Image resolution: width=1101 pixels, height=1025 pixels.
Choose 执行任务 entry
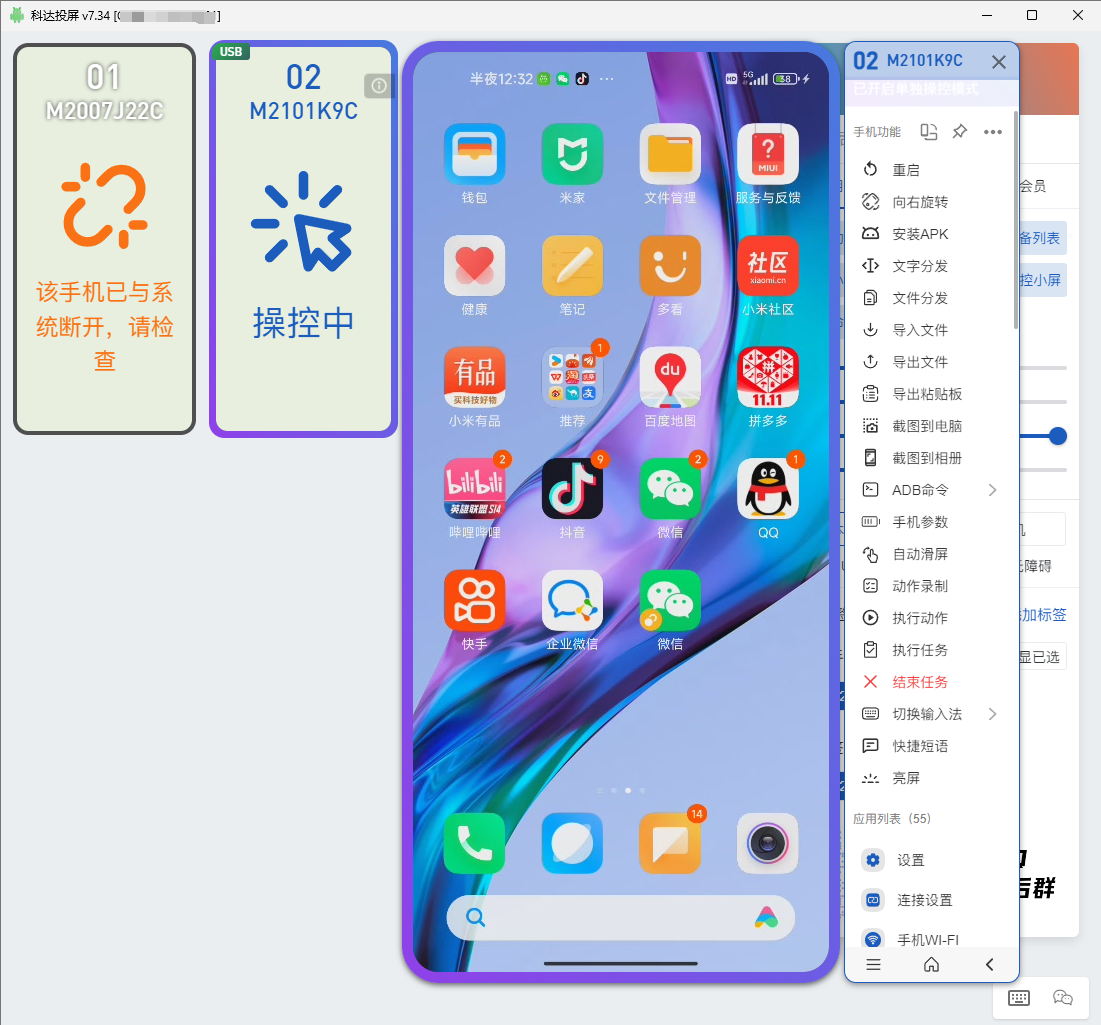point(930,650)
